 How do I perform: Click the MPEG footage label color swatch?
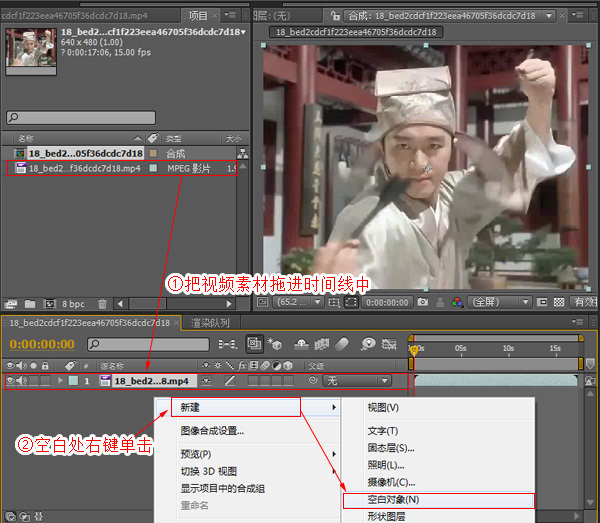pos(153,168)
